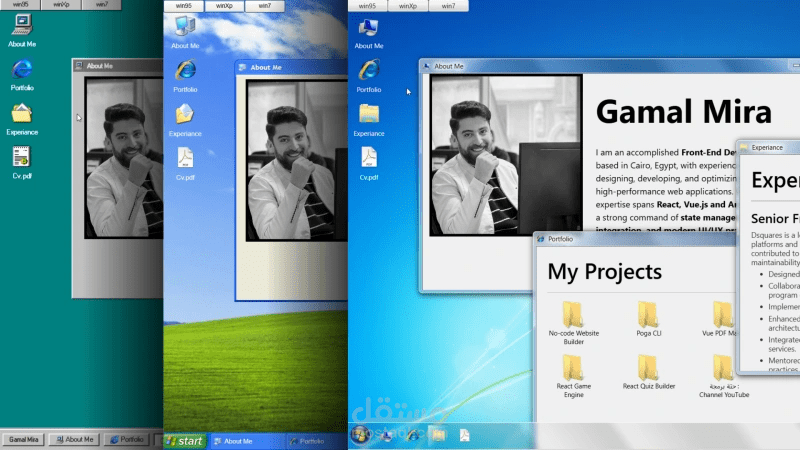Screen dimensions: 800x450
Task: Click folder icon in Win7 taskbar
Action: (x=438, y=435)
